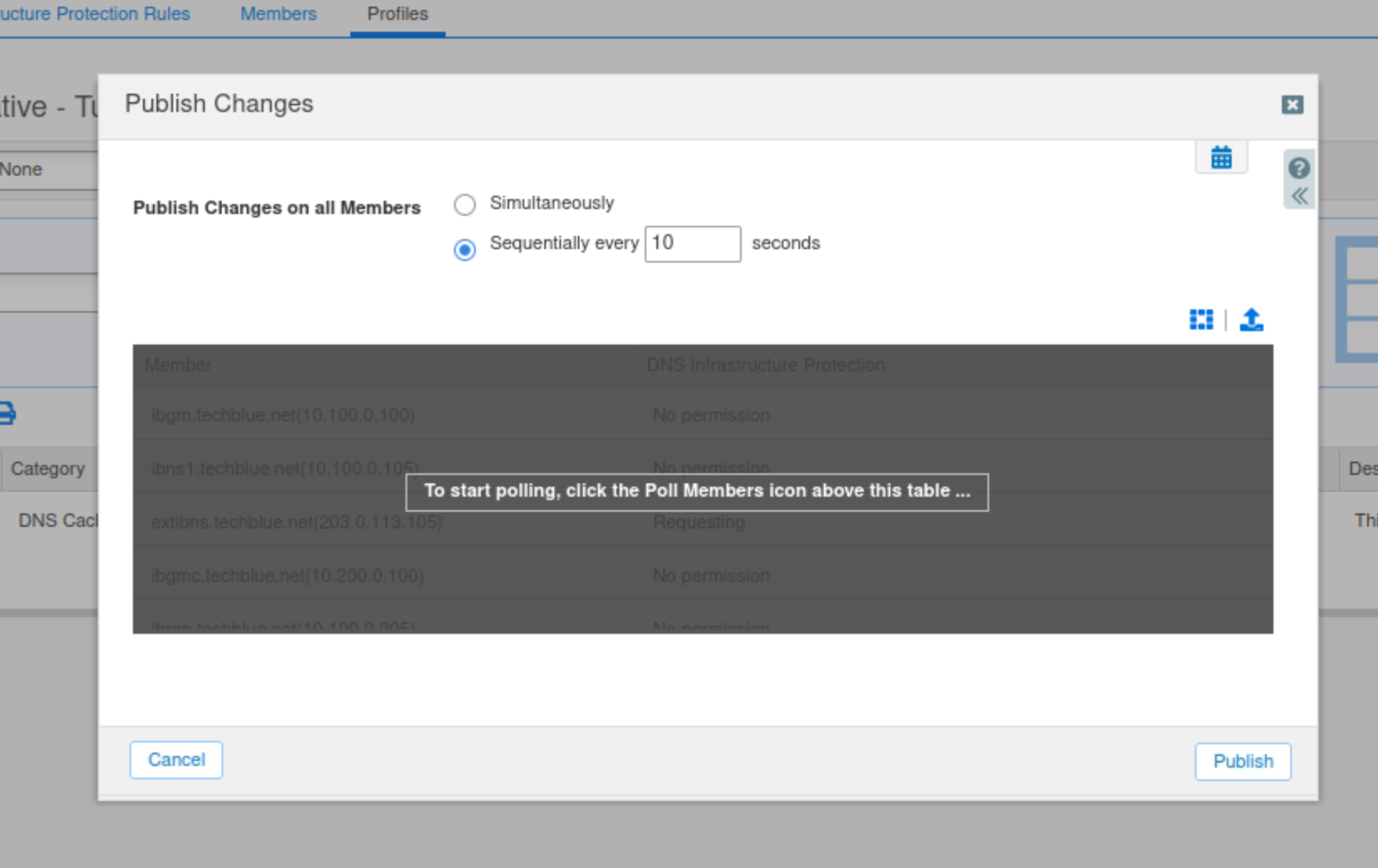Select the ibgm.techblue.net member row
1378x868 pixels.
283,415
